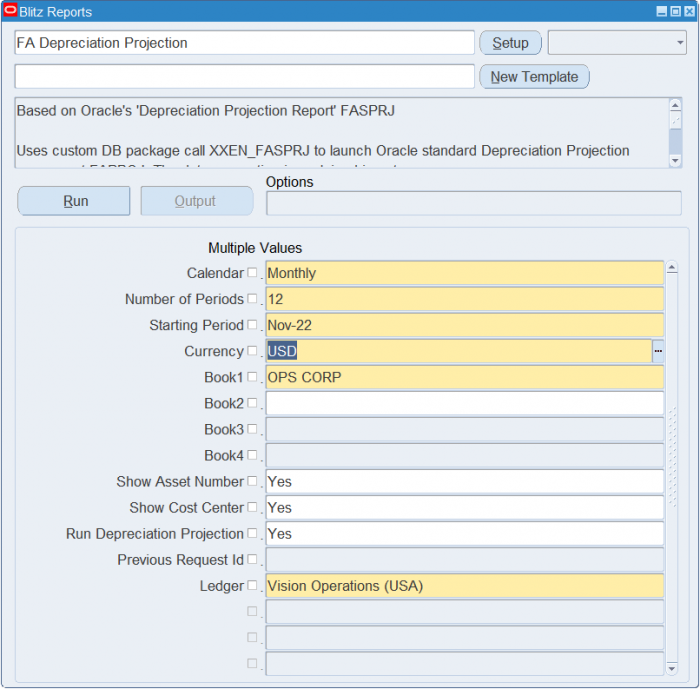This screenshot has width=700, height=689.
Task: Tick the Book1 multiple values checkbox
Action: (x=252, y=377)
